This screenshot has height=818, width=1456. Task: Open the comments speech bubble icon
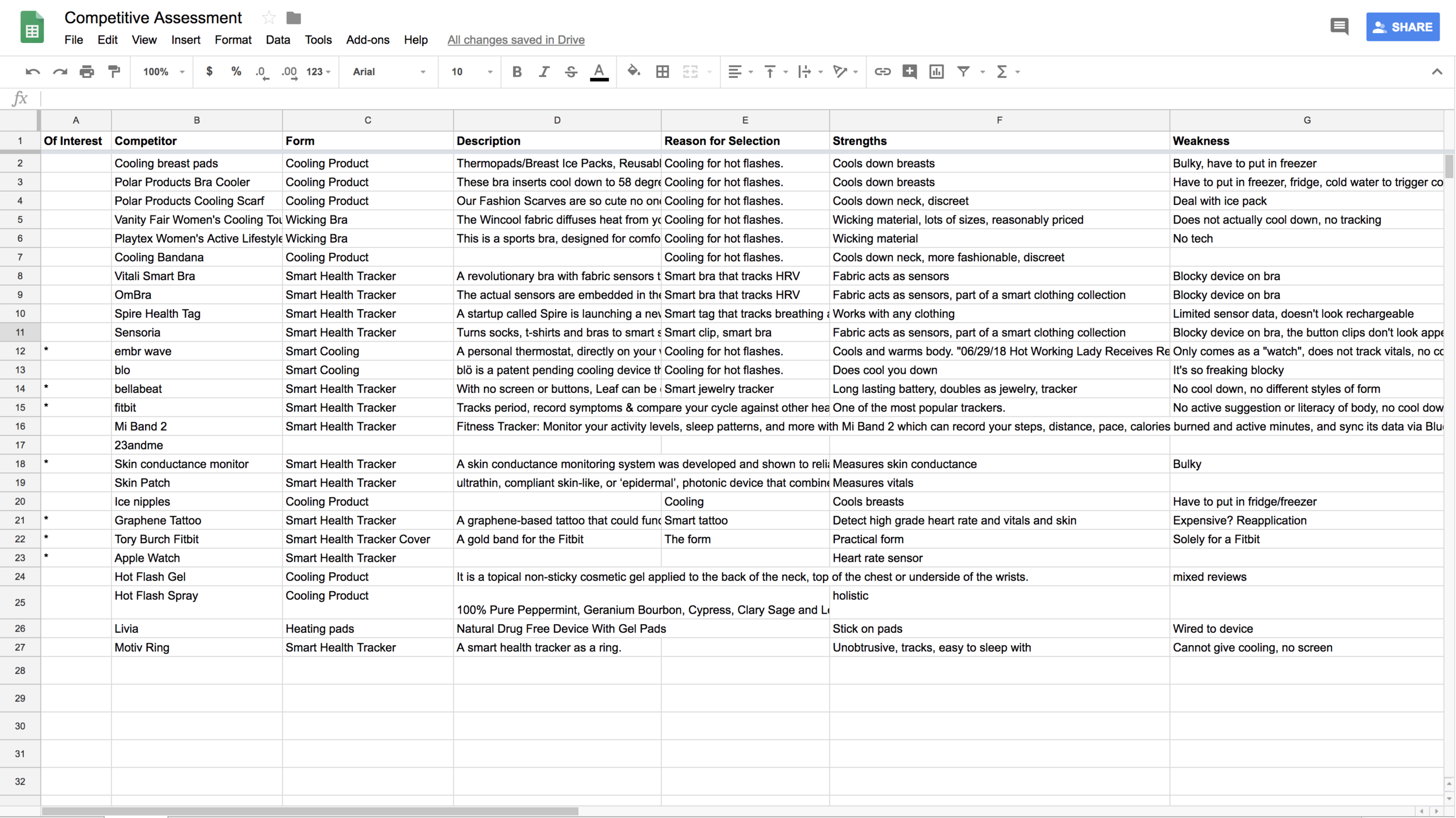click(1339, 26)
